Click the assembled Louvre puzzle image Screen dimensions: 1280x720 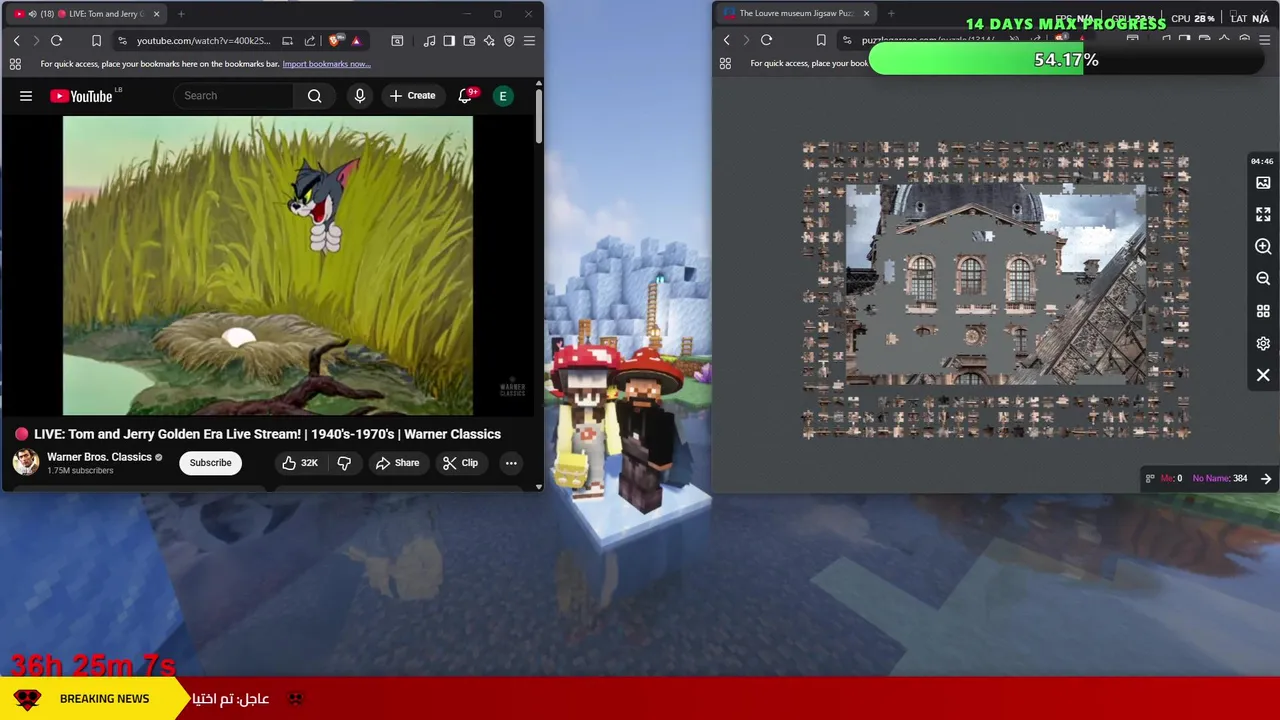pos(996,285)
